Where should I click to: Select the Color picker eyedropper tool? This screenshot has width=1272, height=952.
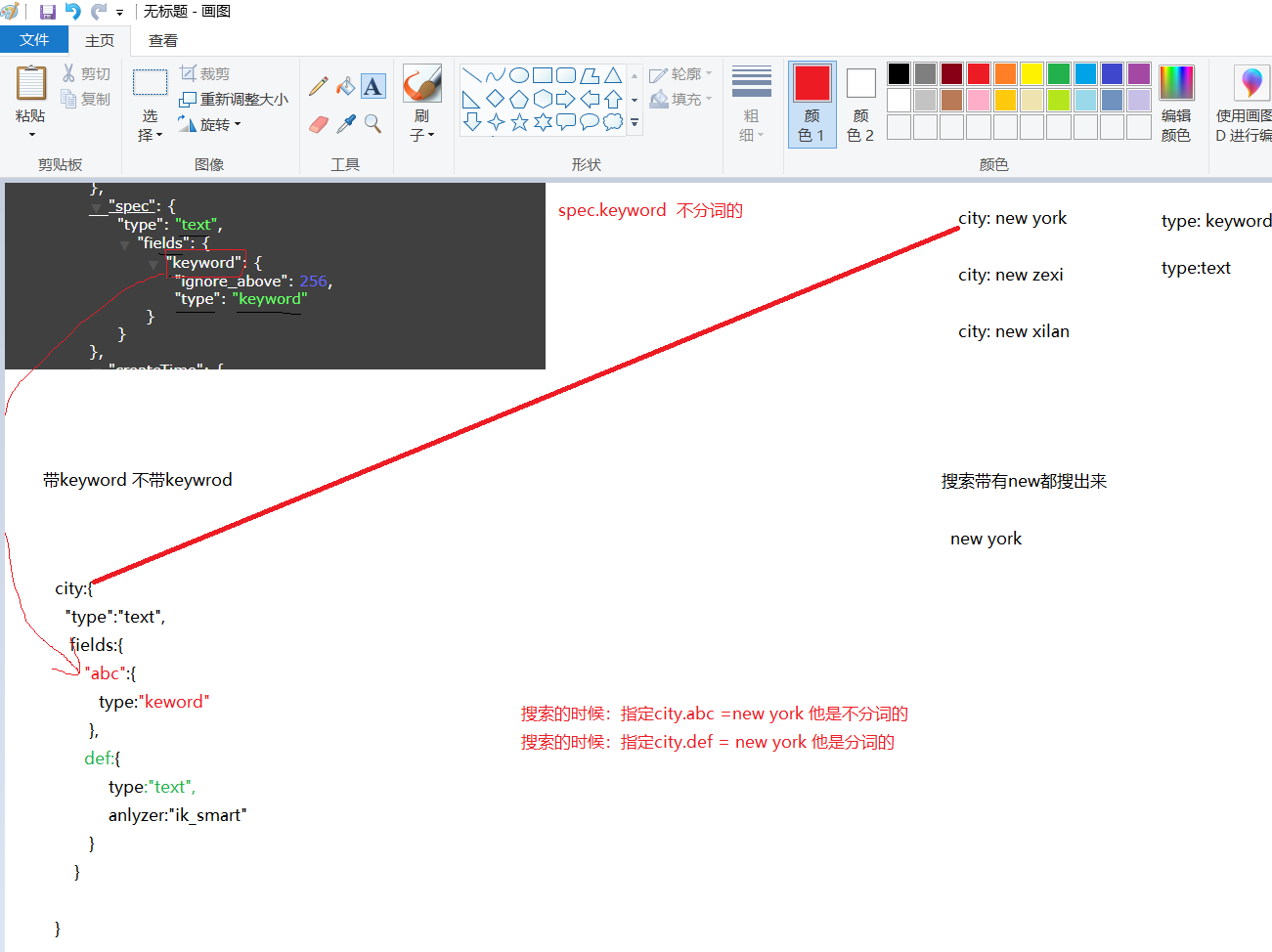(x=346, y=123)
